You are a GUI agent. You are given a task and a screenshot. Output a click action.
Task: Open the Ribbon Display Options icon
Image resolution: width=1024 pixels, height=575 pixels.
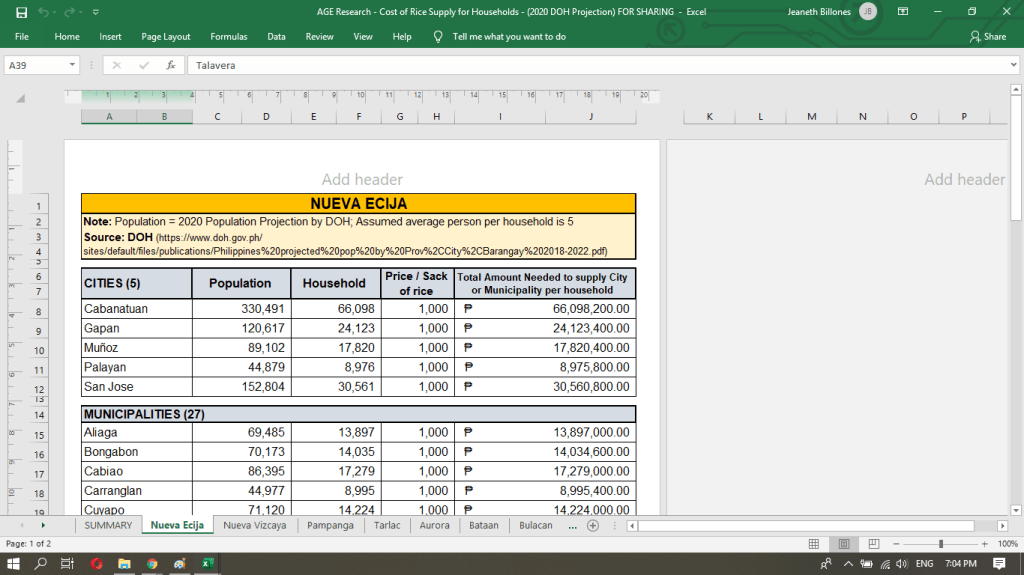pos(903,11)
